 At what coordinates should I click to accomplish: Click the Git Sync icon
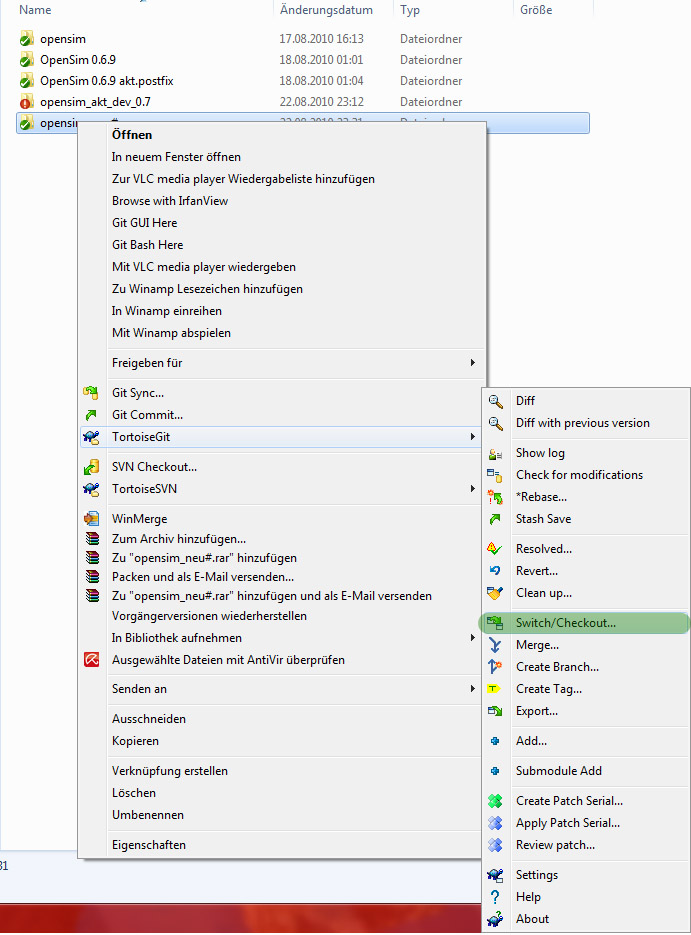pyautogui.click(x=91, y=392)
